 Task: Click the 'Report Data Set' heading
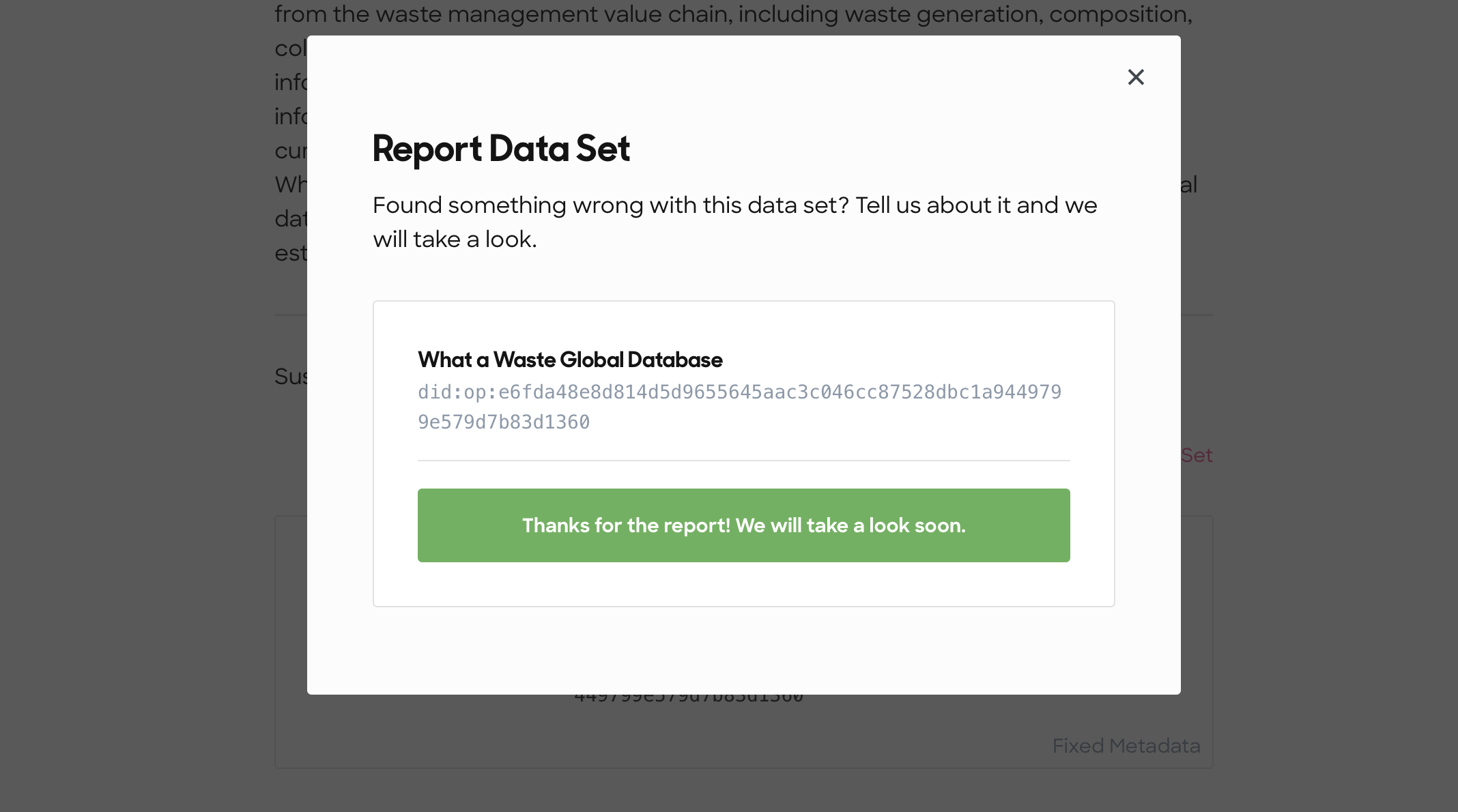501,149
